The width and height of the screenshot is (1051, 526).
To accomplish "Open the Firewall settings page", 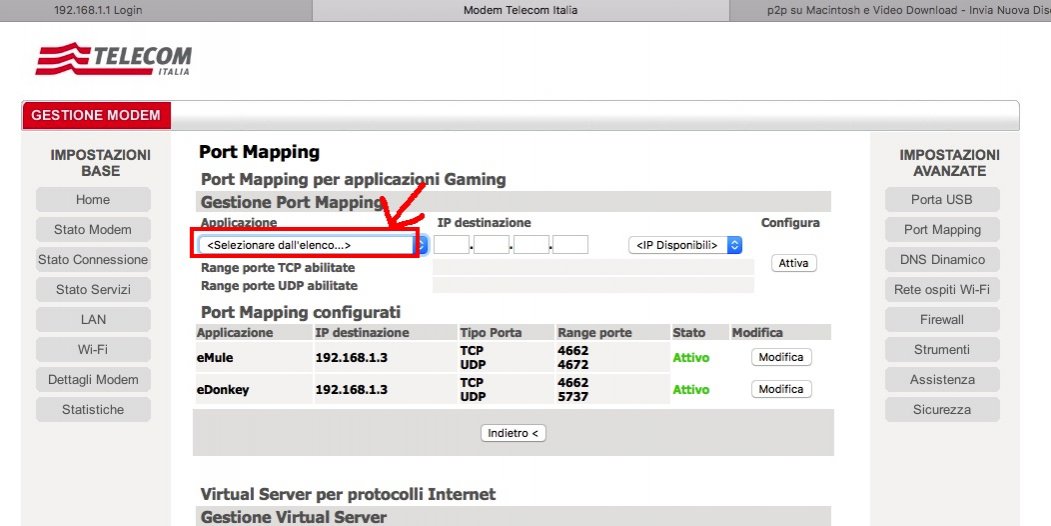I will click(x=941, y=319).
